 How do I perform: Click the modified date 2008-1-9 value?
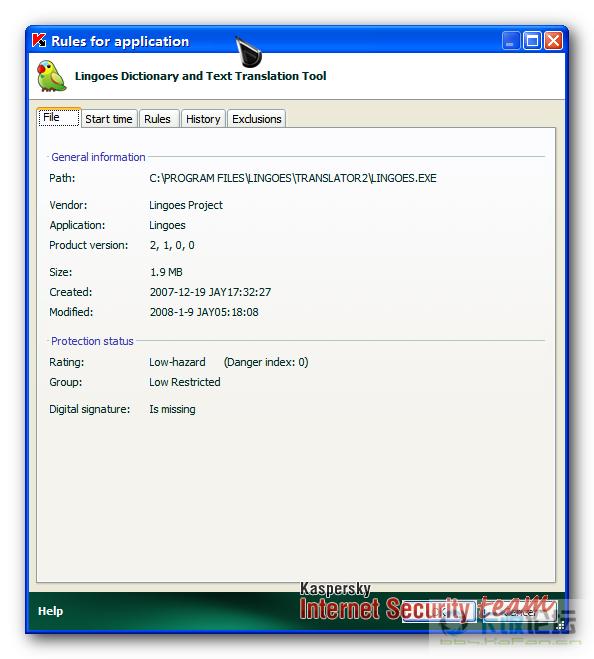click(x=204, y=312)
